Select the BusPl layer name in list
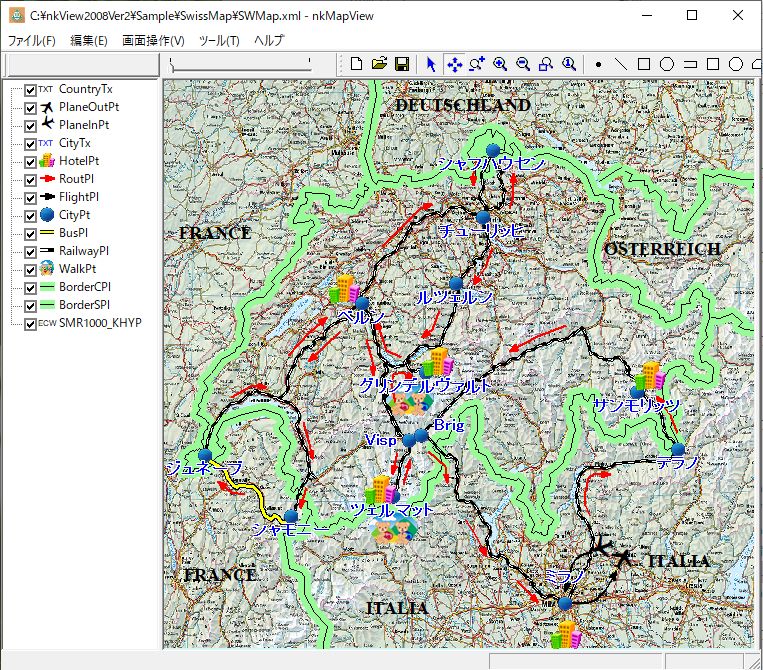 click(x=75, y=233)
